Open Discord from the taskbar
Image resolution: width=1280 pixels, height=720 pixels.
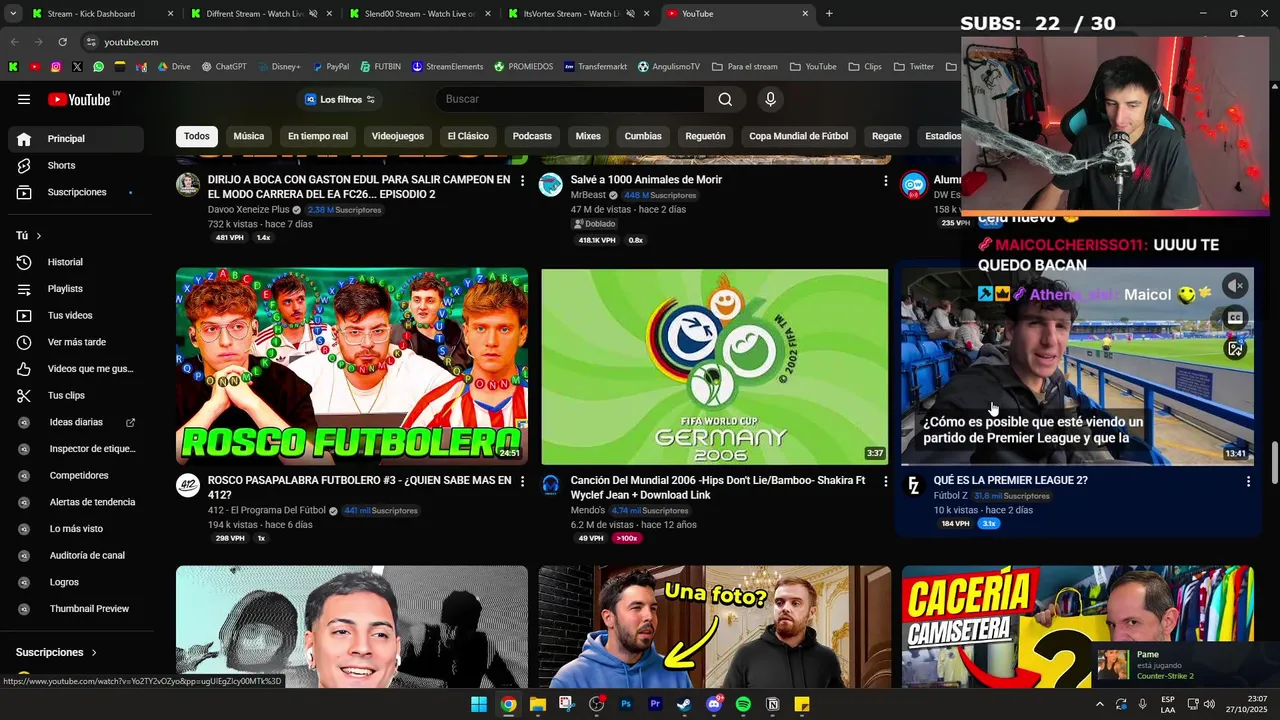(x=714, y=704)
